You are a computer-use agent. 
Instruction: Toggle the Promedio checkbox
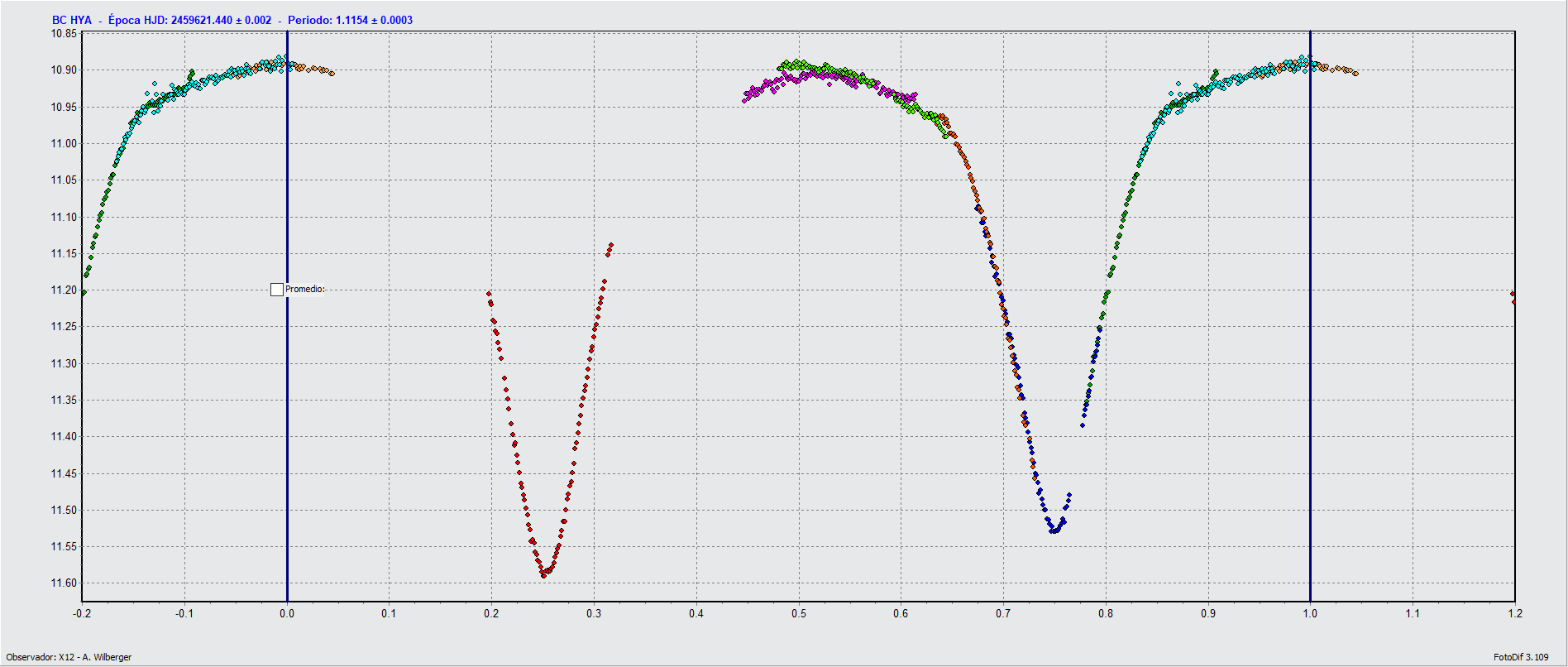tap(277, 290)
